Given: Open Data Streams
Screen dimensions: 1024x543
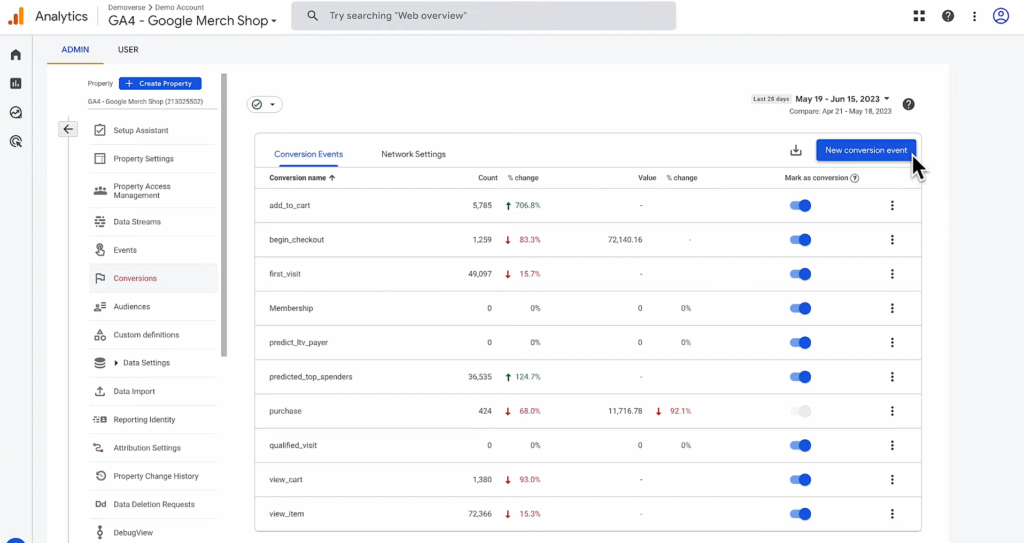Looking at the screenshot, I should click(x=153, y=222).
